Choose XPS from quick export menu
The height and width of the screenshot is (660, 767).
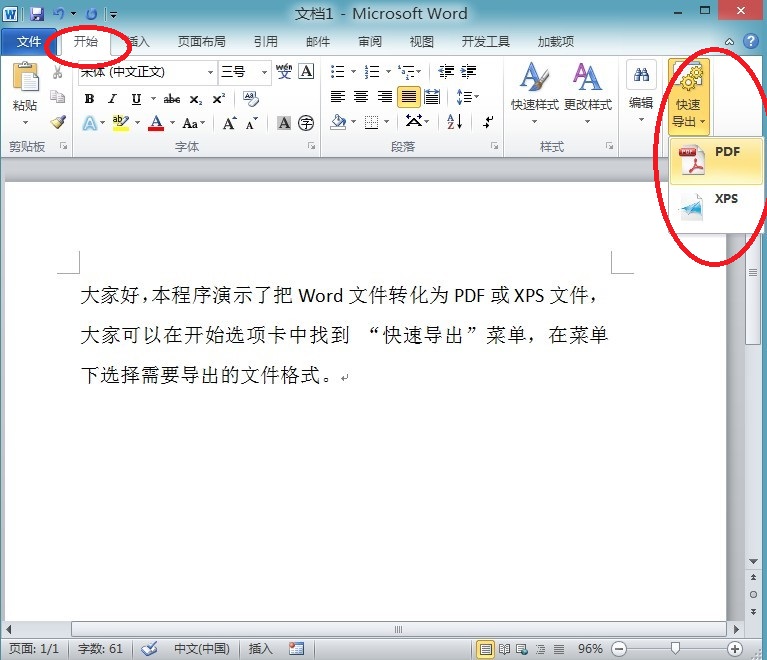click(x=716, y=207)
